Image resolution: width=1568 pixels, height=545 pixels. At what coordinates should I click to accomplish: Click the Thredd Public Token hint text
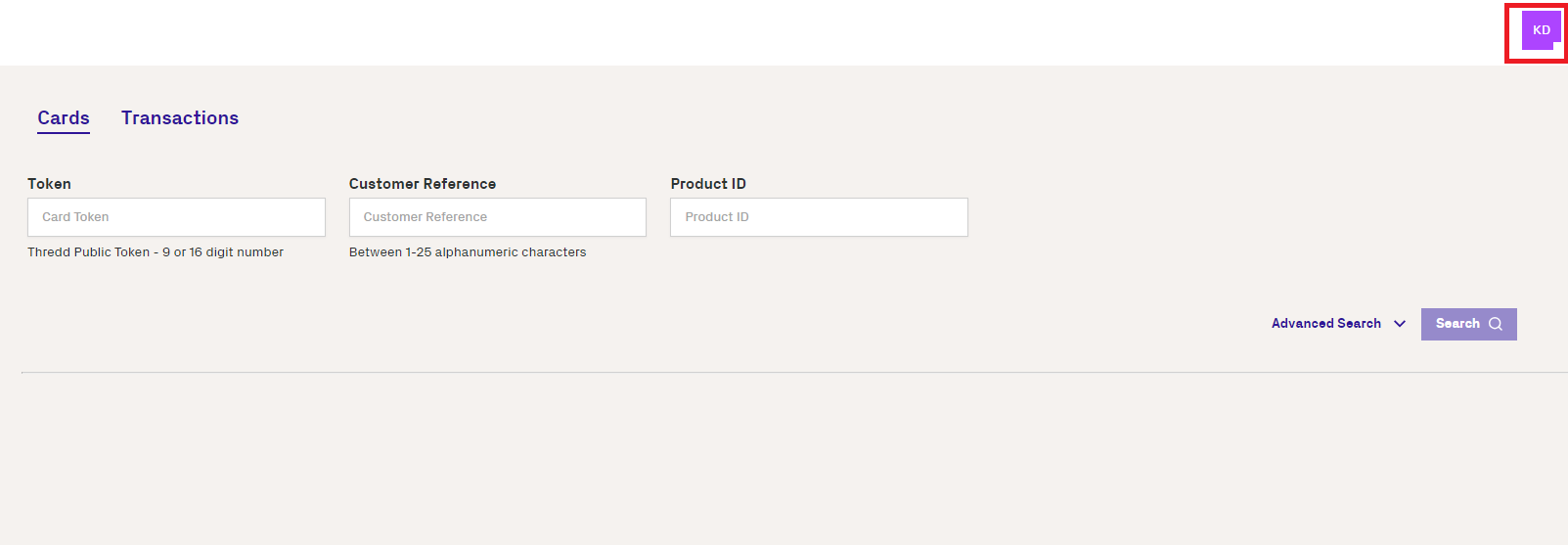[156, 252]
